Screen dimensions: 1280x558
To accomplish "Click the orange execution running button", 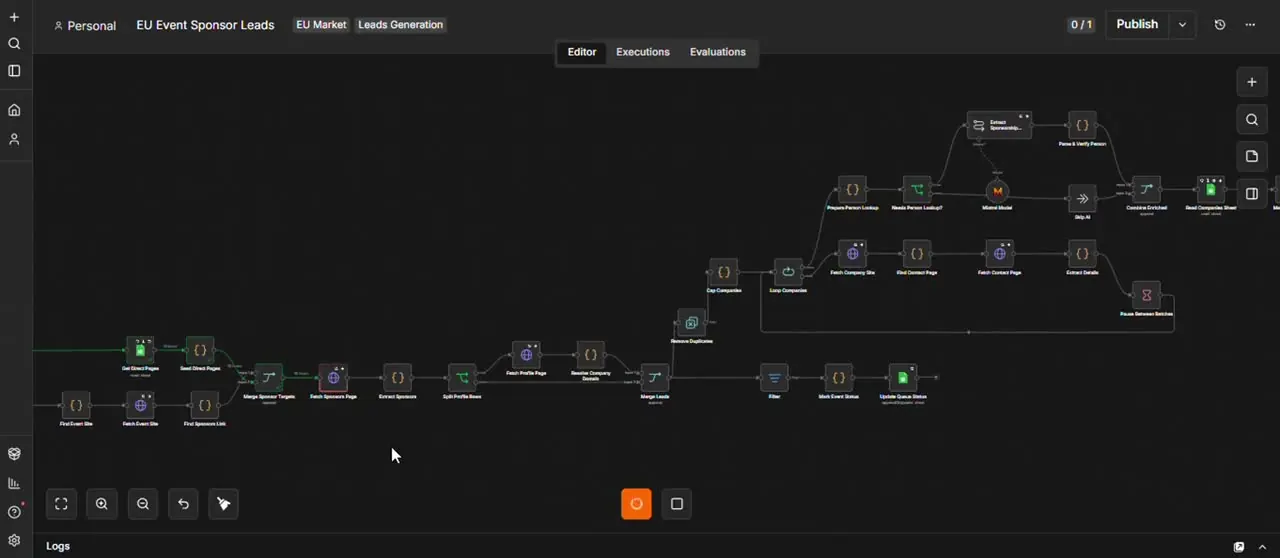I will (636, 504).
